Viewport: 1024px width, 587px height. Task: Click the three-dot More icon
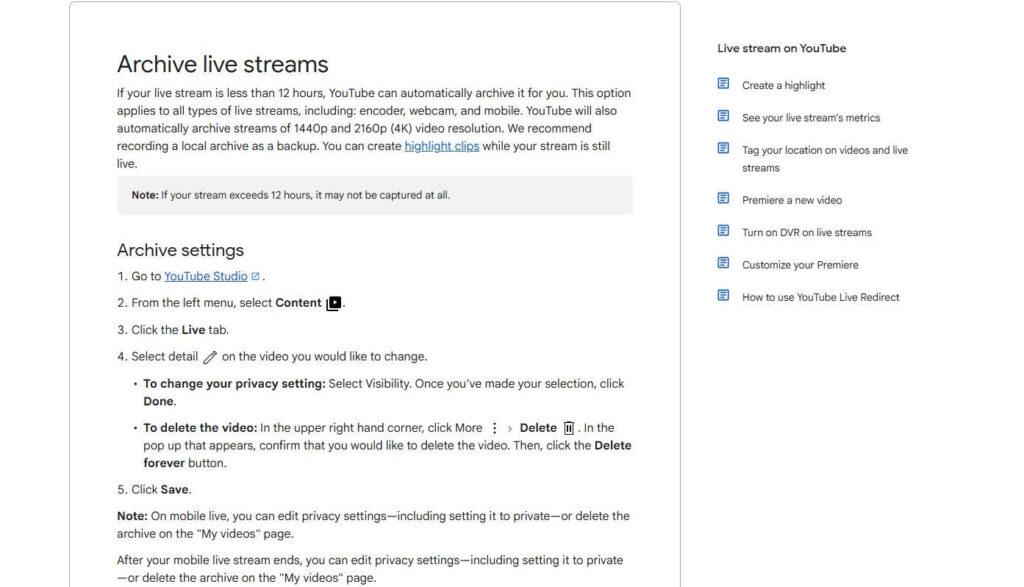click(x=494, y=428)
